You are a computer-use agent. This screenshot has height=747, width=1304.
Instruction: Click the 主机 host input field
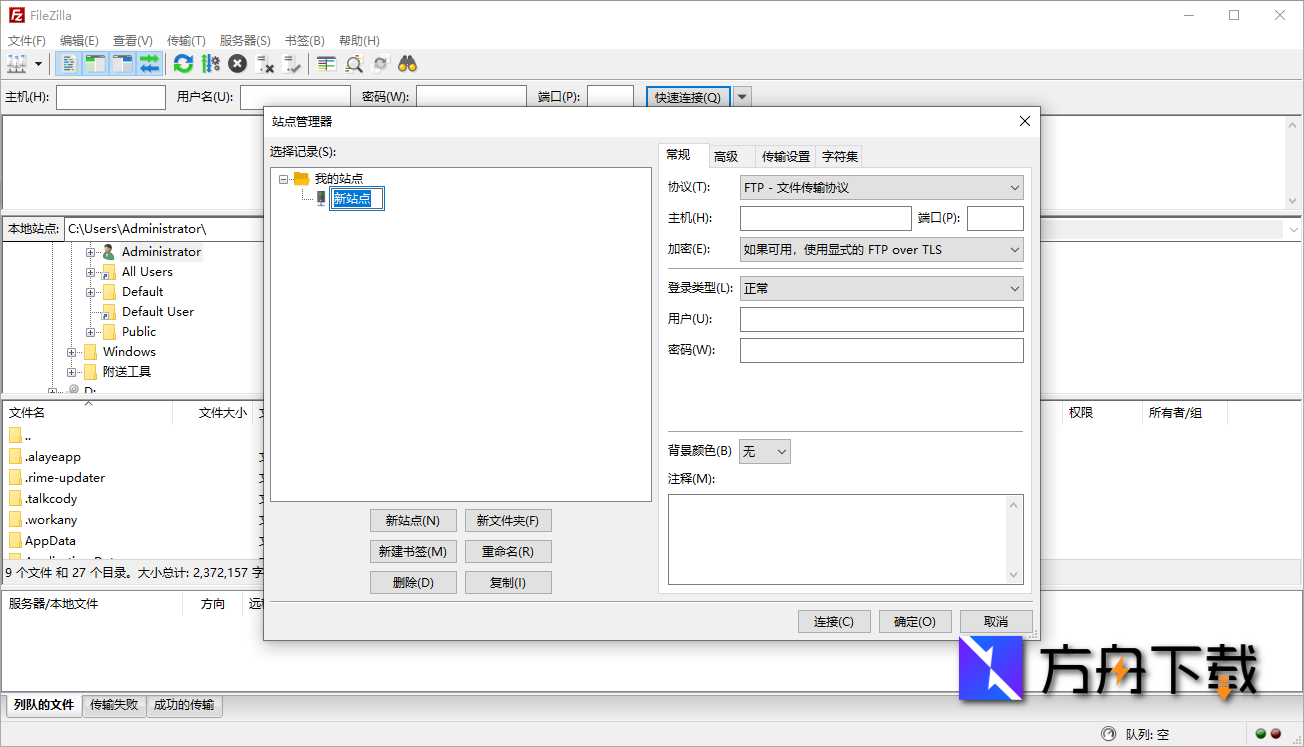(824, 217)
